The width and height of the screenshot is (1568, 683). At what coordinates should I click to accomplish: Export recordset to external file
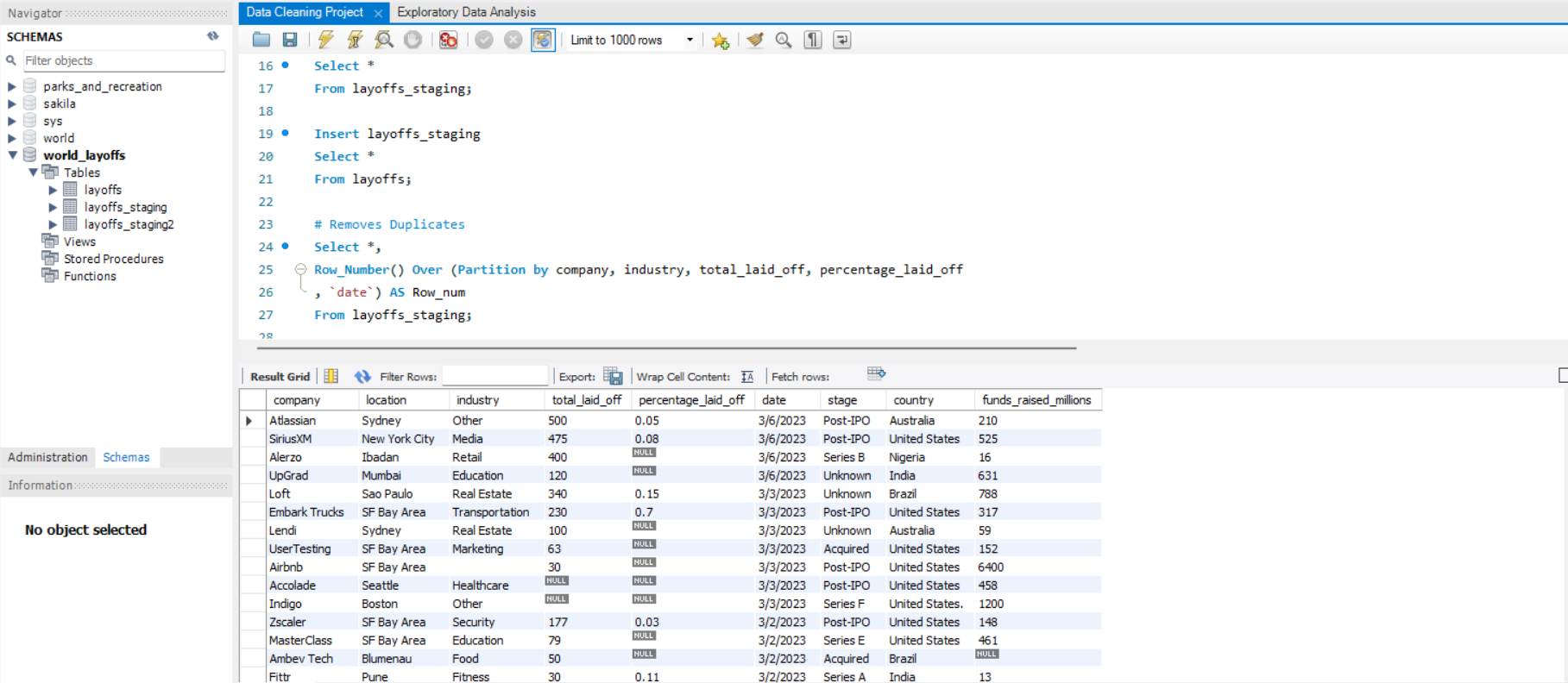pyautogui.click(x=613, y=376)
